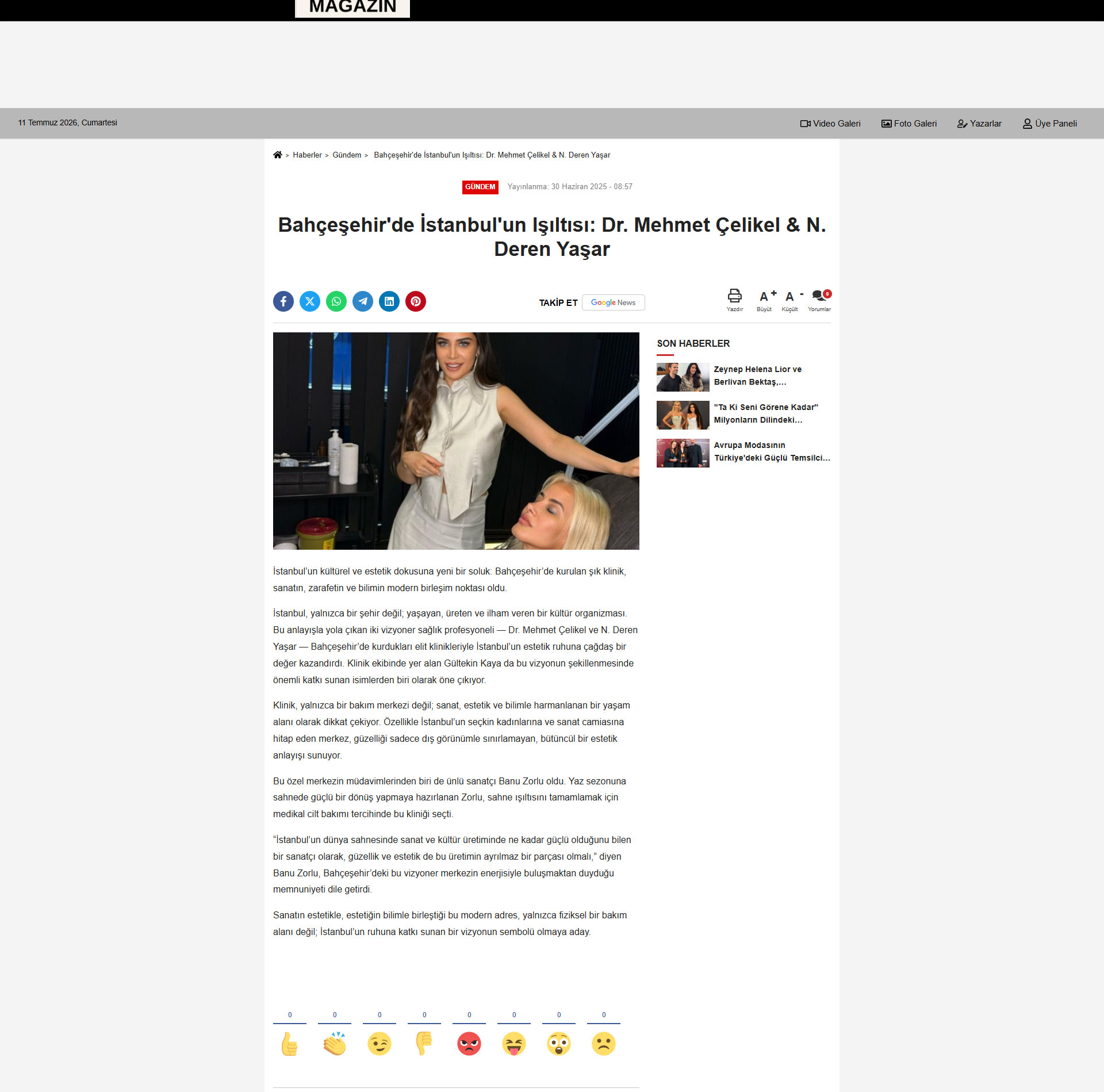Pin article on Pinterest
The width and height of the screenshot is (1104, 1092).
coord(416,301)
